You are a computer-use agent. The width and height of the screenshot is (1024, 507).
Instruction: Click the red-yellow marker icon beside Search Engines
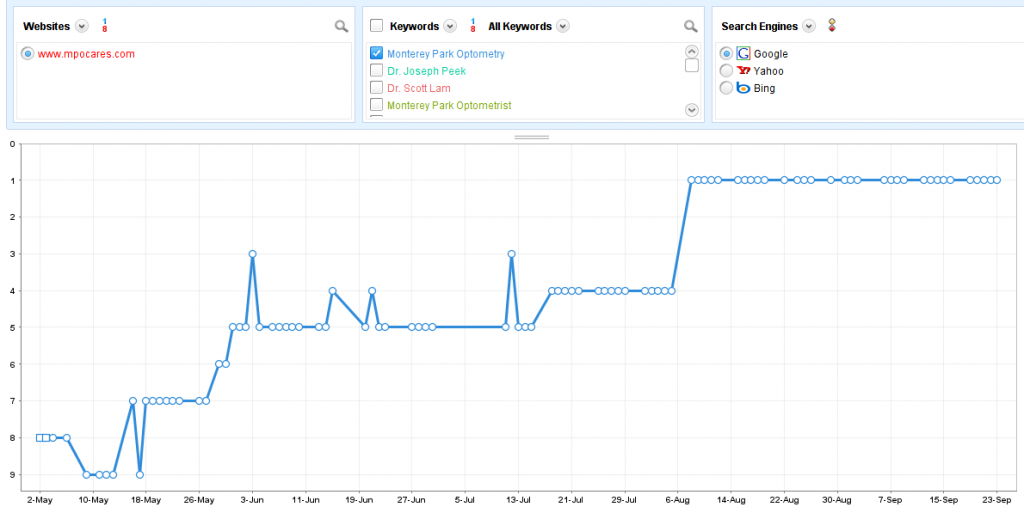click(x=831, y=25)
